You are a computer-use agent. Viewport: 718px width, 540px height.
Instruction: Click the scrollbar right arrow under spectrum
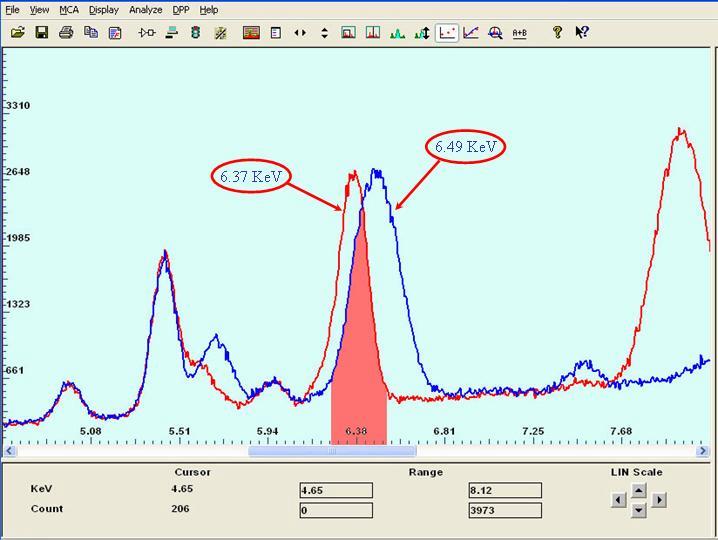(x=702, y=451)
